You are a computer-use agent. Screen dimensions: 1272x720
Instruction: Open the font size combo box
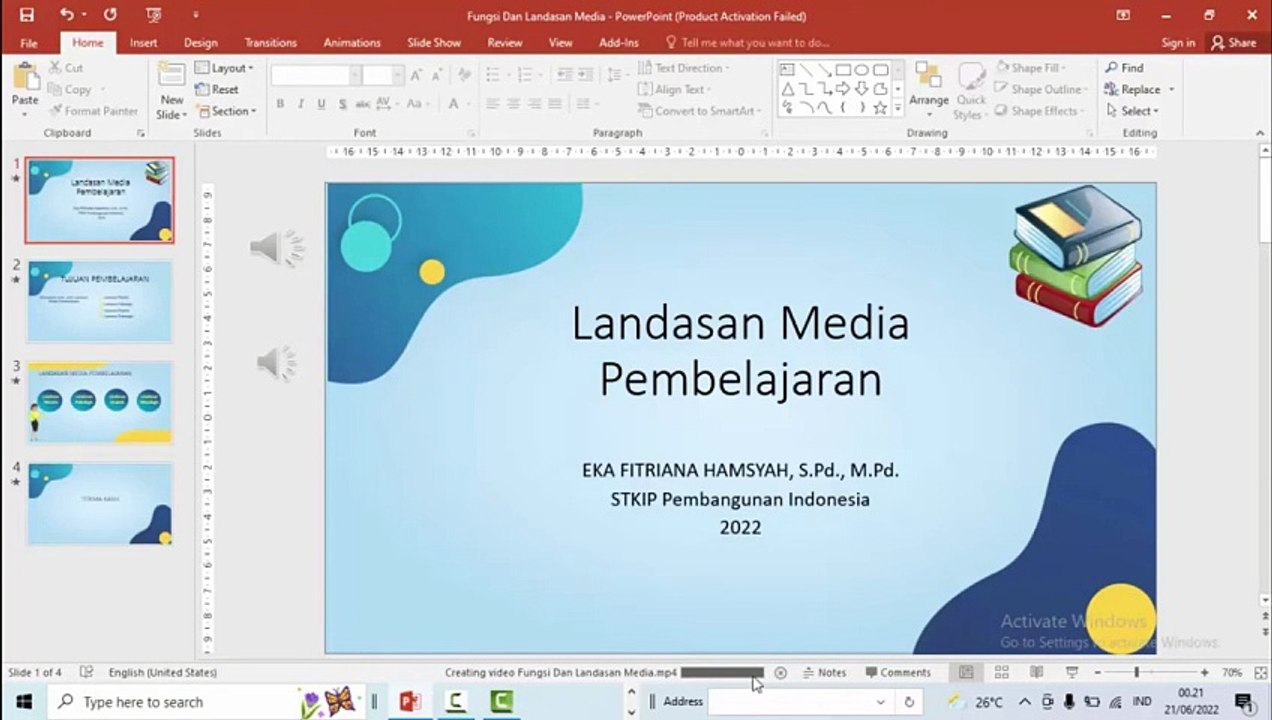coord(397,76)
